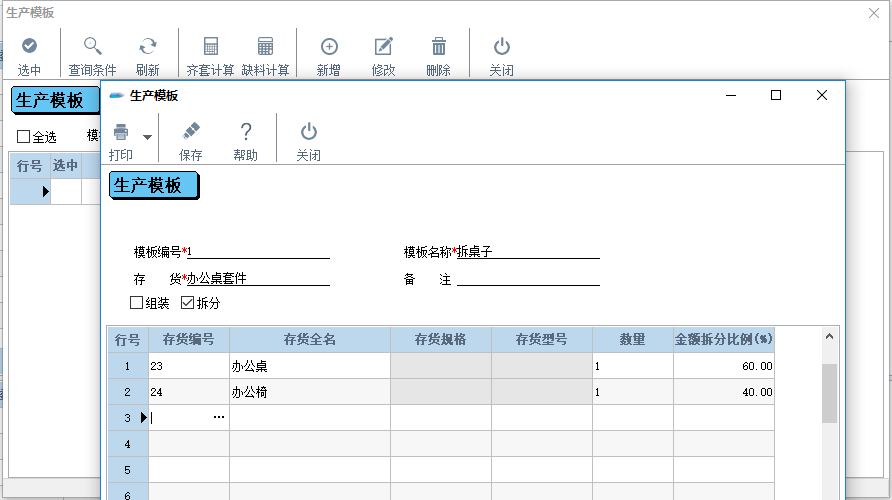Image resolution: width=892 pixels, height=500 pixels.
Task: Click 修改 edit pencil icon
Action: point(383,46)
